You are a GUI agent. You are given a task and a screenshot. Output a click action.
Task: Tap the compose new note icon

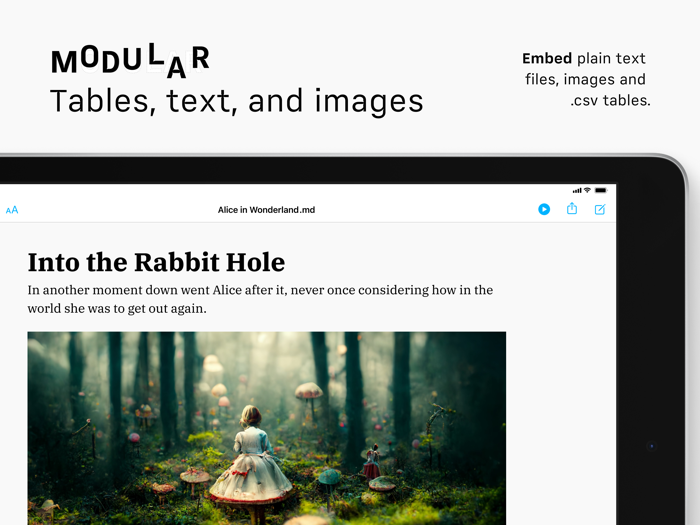coord(600,209)
